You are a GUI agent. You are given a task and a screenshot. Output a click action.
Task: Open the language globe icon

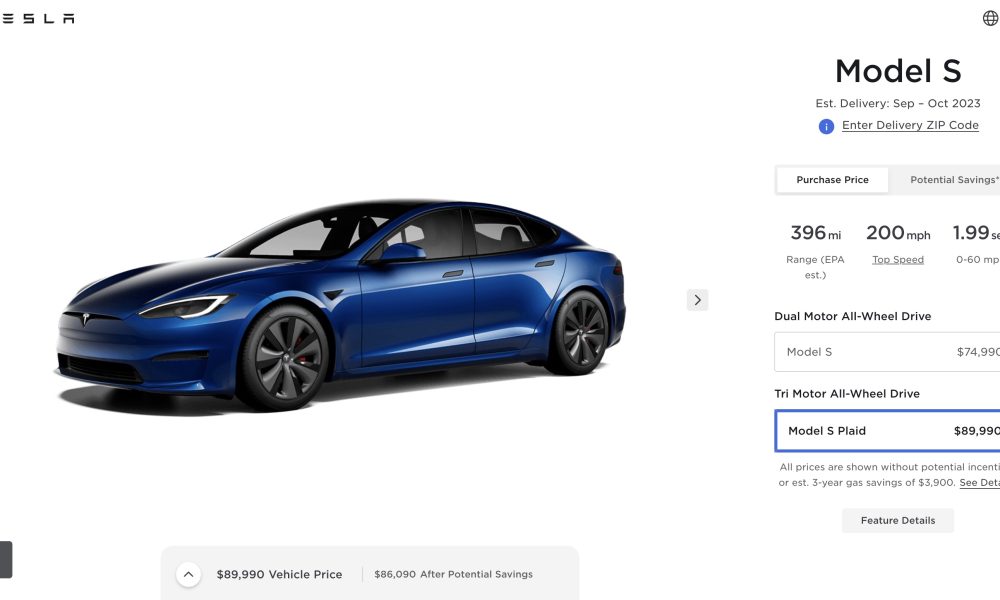point(990,18)
